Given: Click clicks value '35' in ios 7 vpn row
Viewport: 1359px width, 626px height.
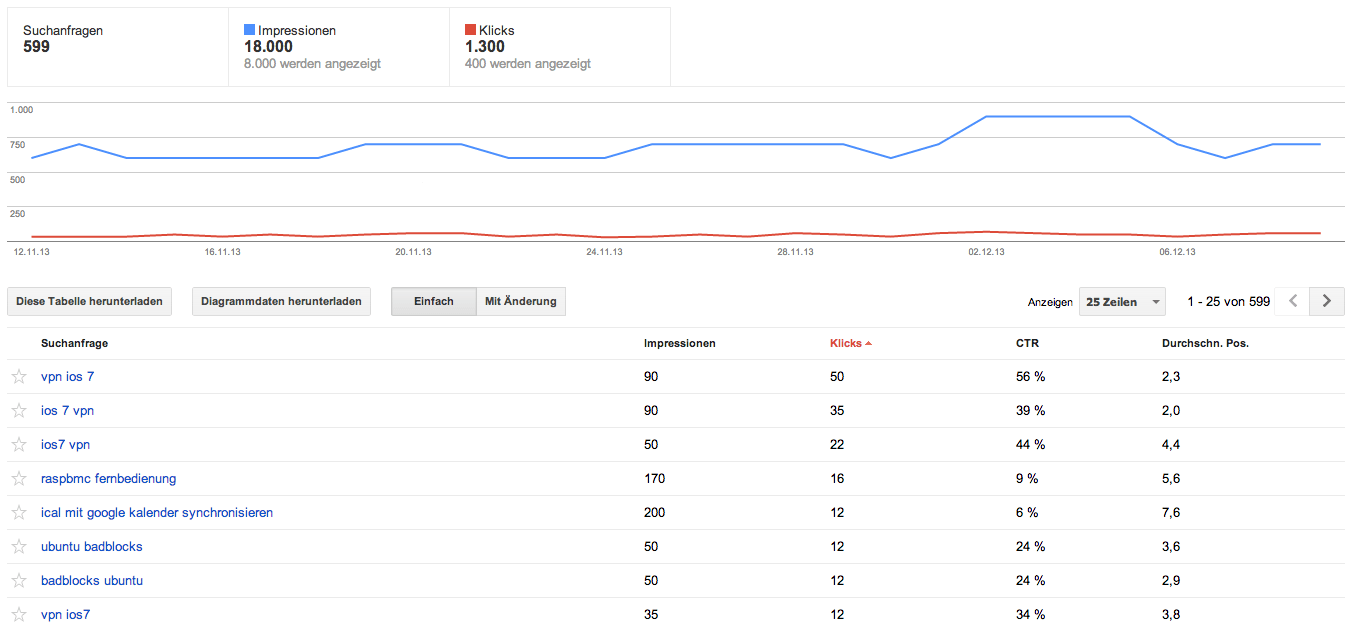Looking at the screenshot, I should coord(837,411).
